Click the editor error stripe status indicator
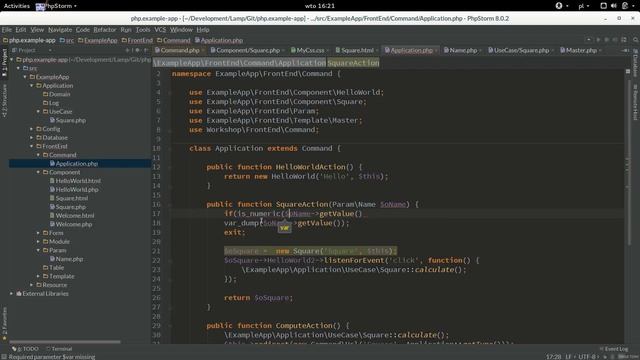Screen dimensions: 640x360 (x=628, y=71)
